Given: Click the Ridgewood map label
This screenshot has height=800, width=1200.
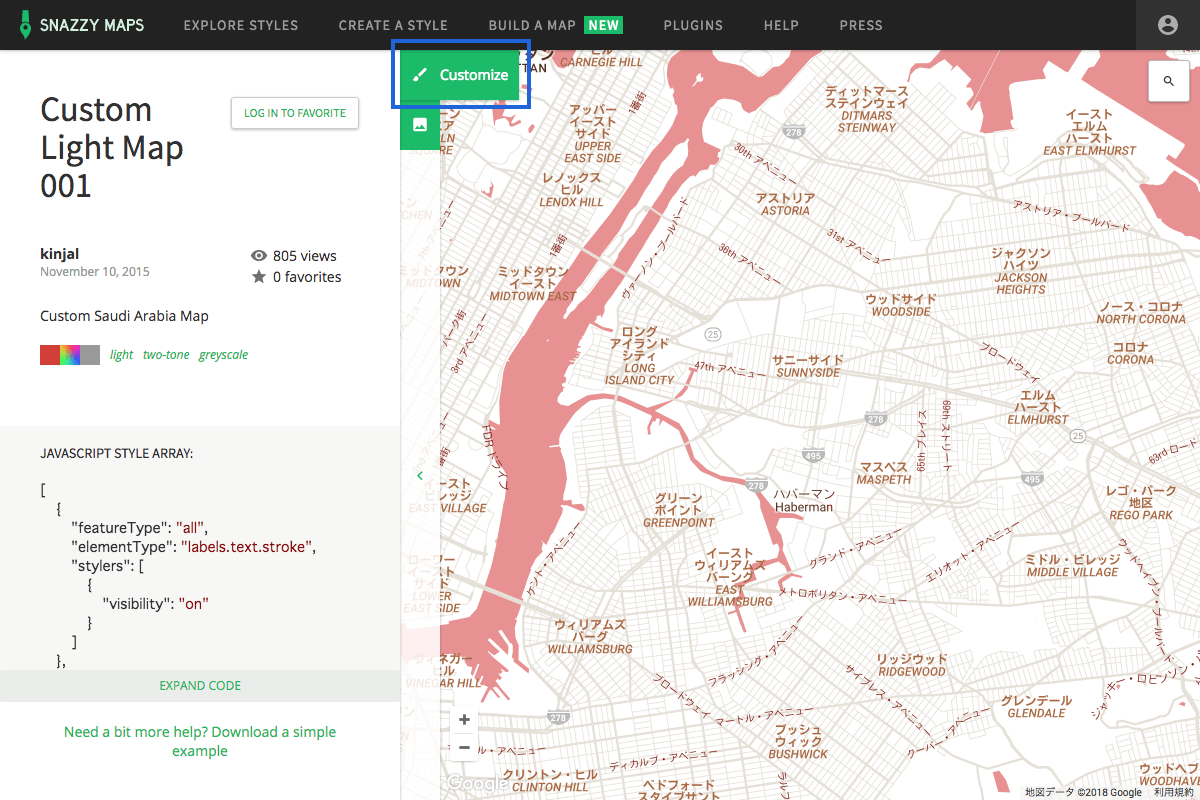Looking at the screenshot, I should [x=911, y=665].
